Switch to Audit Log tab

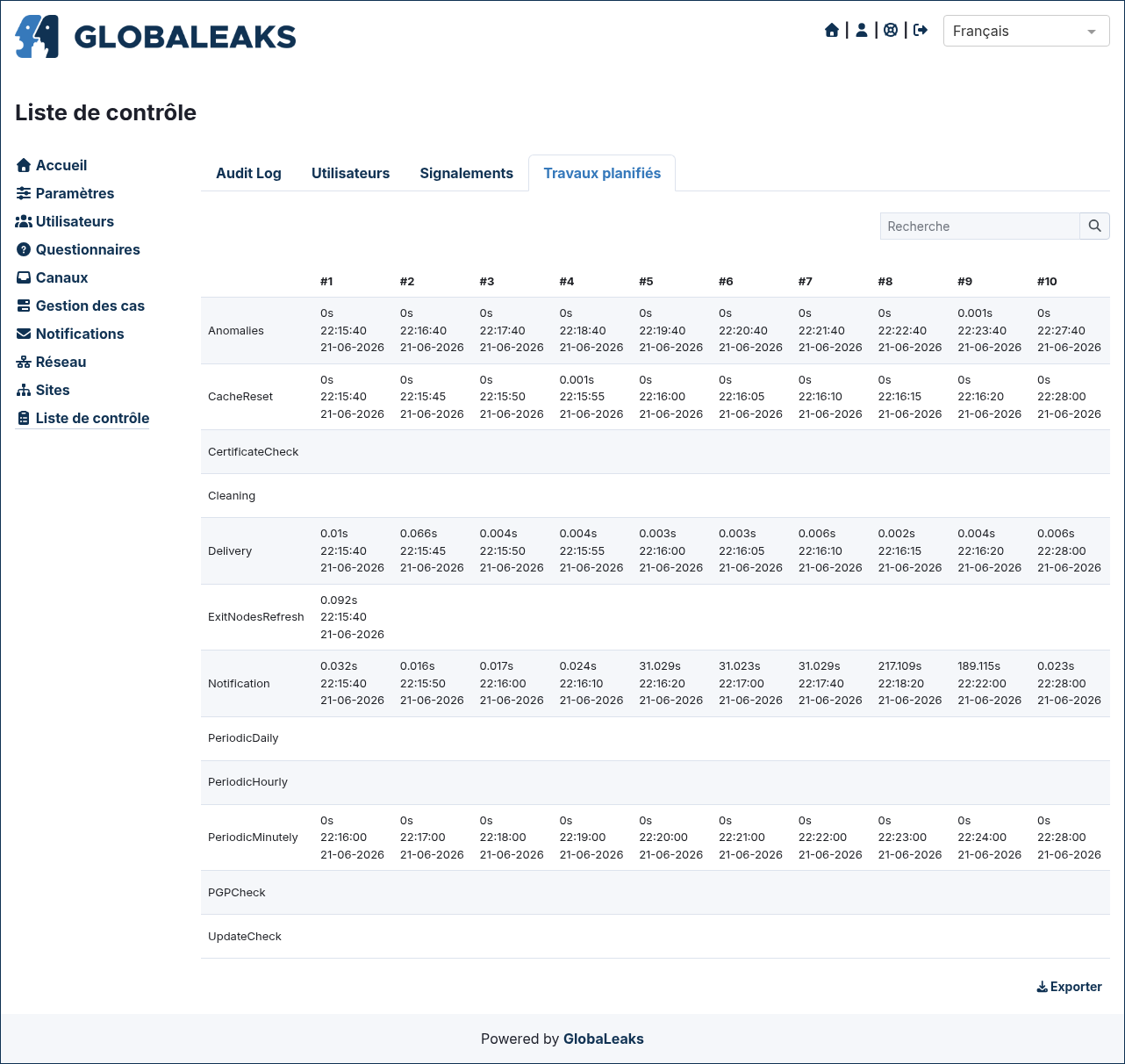coord(248,173)
